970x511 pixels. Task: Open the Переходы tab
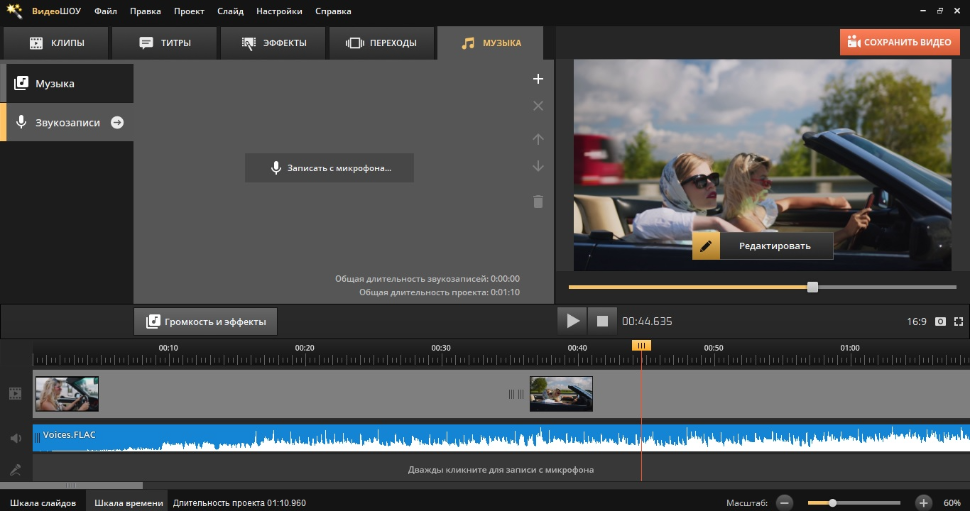point(381,43)
